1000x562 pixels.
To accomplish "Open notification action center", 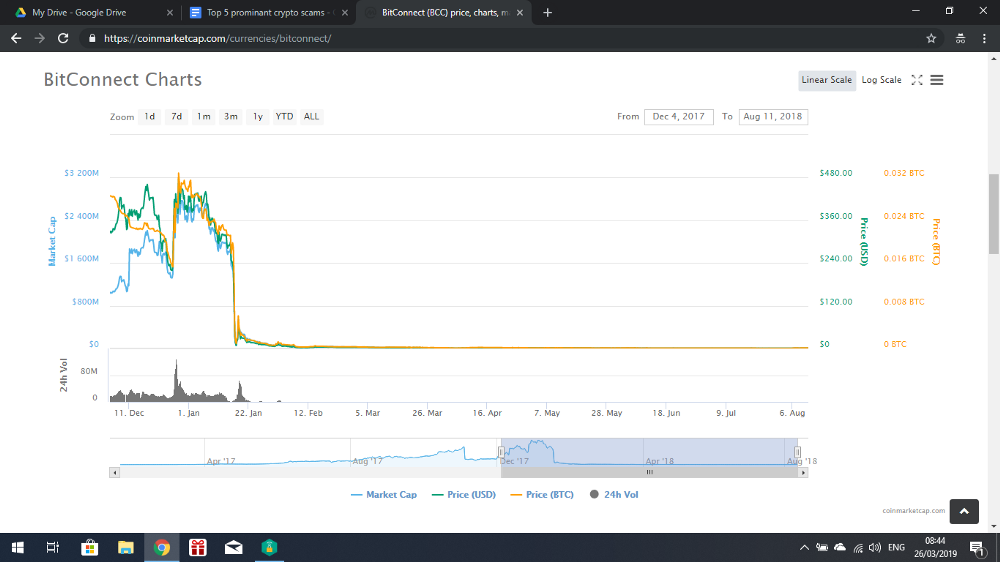I will [977, 547].
